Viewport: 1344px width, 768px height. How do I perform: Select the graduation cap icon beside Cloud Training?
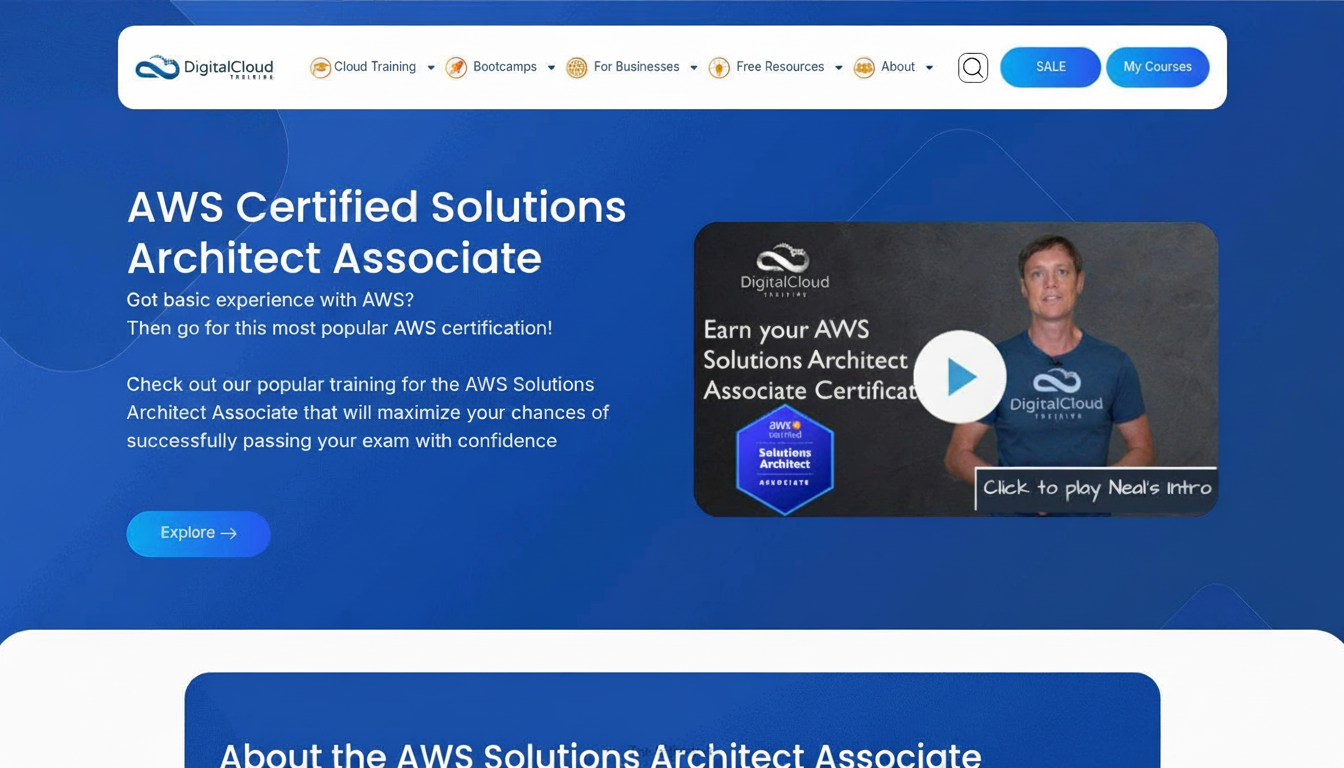click(x=320, y=67)
